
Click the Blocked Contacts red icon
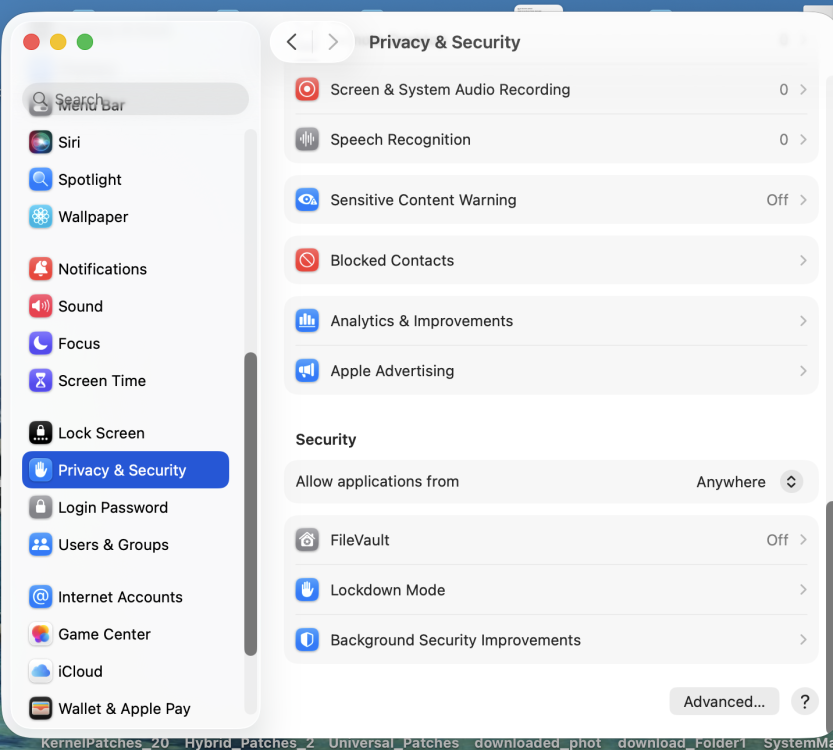[x=307, y=260]
